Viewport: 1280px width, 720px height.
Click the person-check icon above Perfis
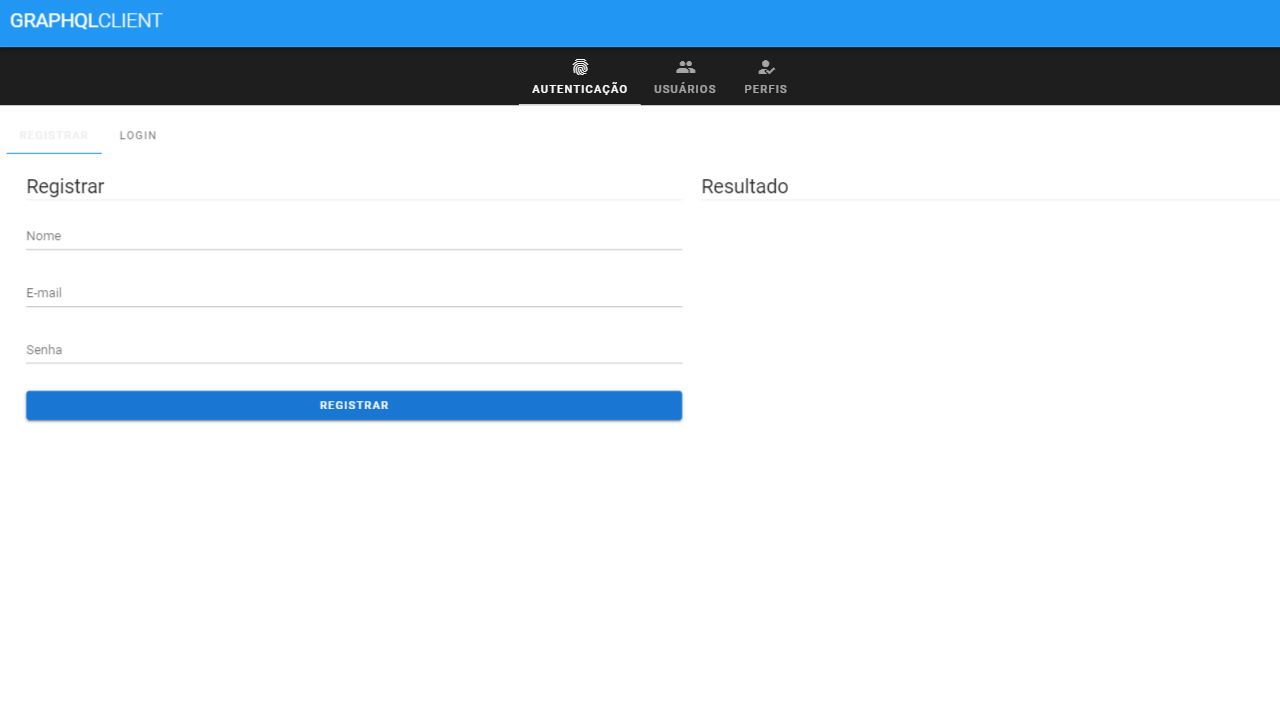[x=766, y=67]
